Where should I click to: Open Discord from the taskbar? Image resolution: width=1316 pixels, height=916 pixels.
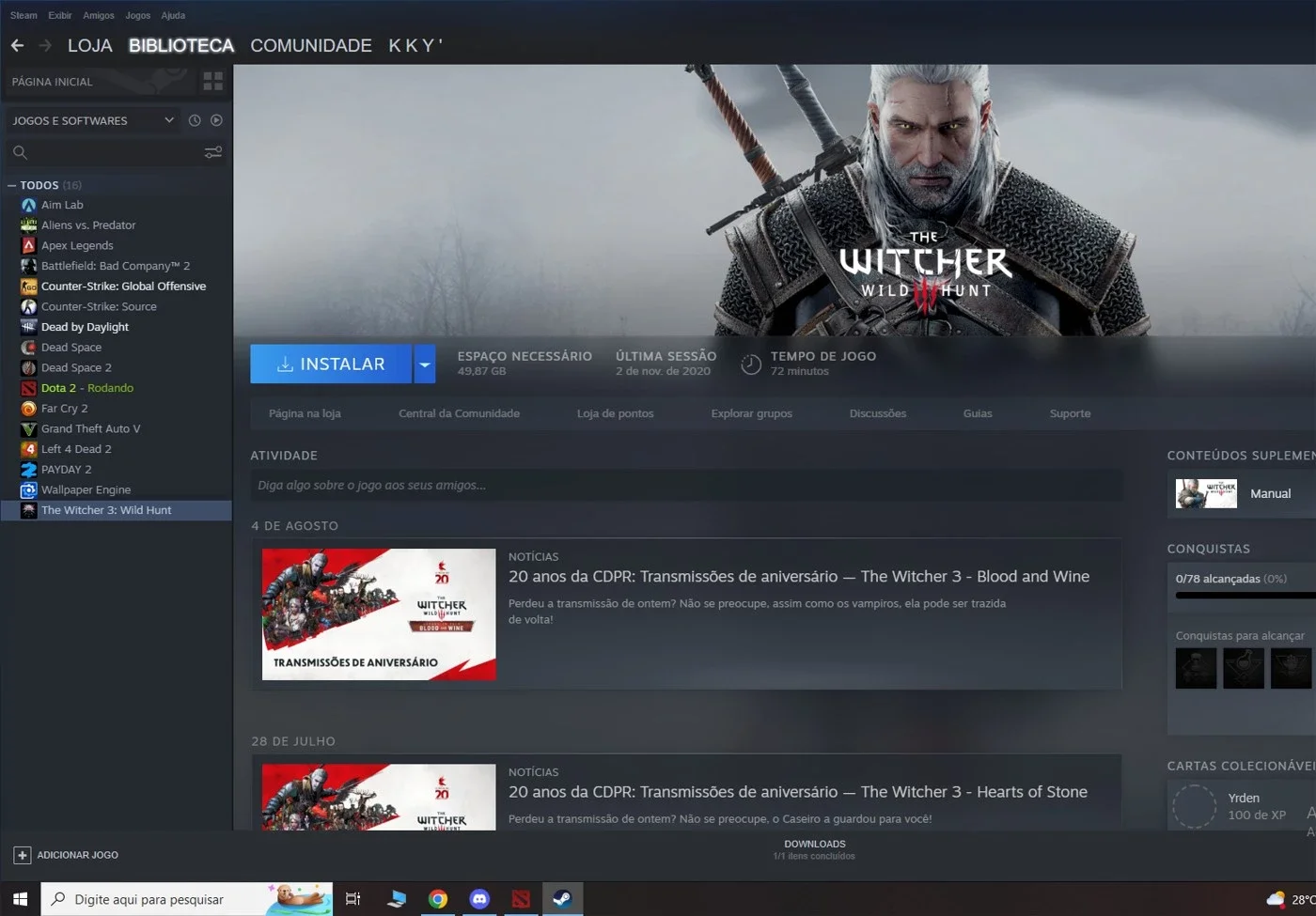click(479, 899)
